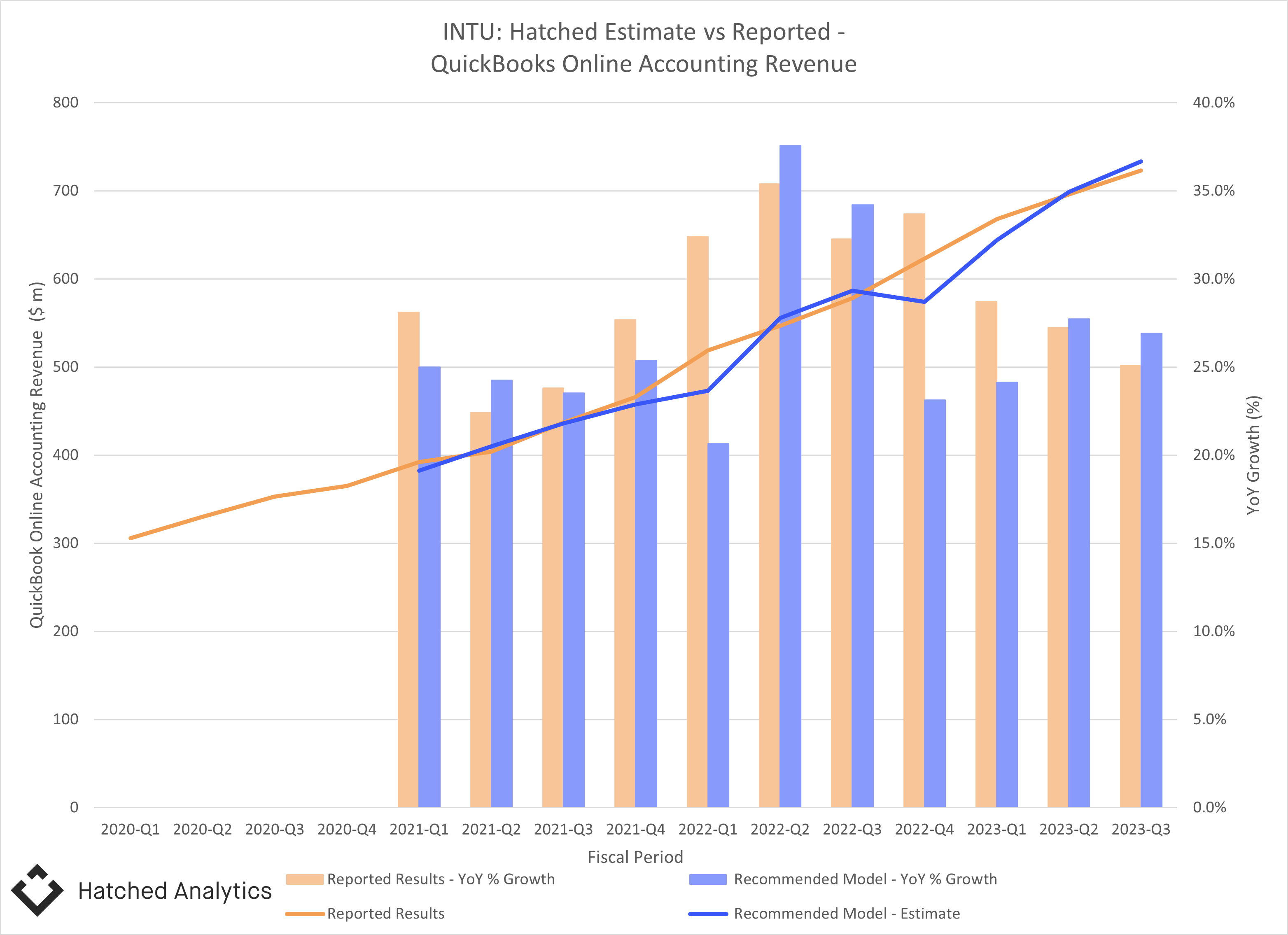Click the '2022-Q4' axis label
Viewport: 1288px width, 935px height.
[x=924, y=830]
